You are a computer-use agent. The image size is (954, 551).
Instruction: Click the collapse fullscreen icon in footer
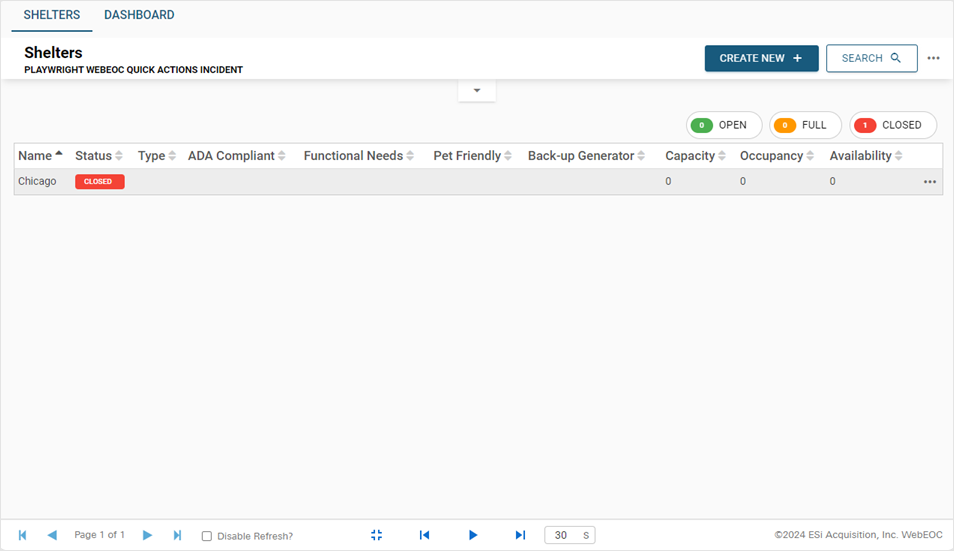pyautogui.click(x=376, y=535)
